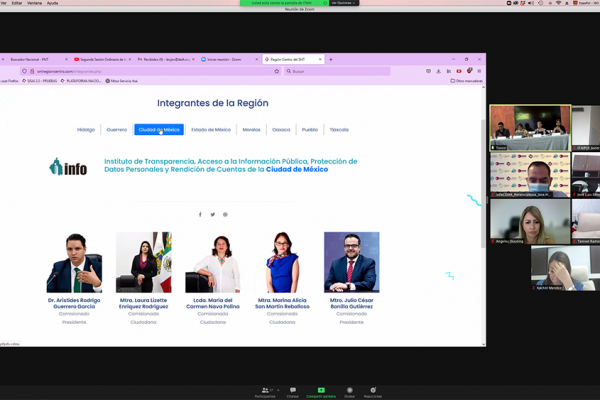Click the name Mtro. Julio César Bonilla Gutiérrez
This screenshot has width=600, height=400.
click(x=352, y=303)
